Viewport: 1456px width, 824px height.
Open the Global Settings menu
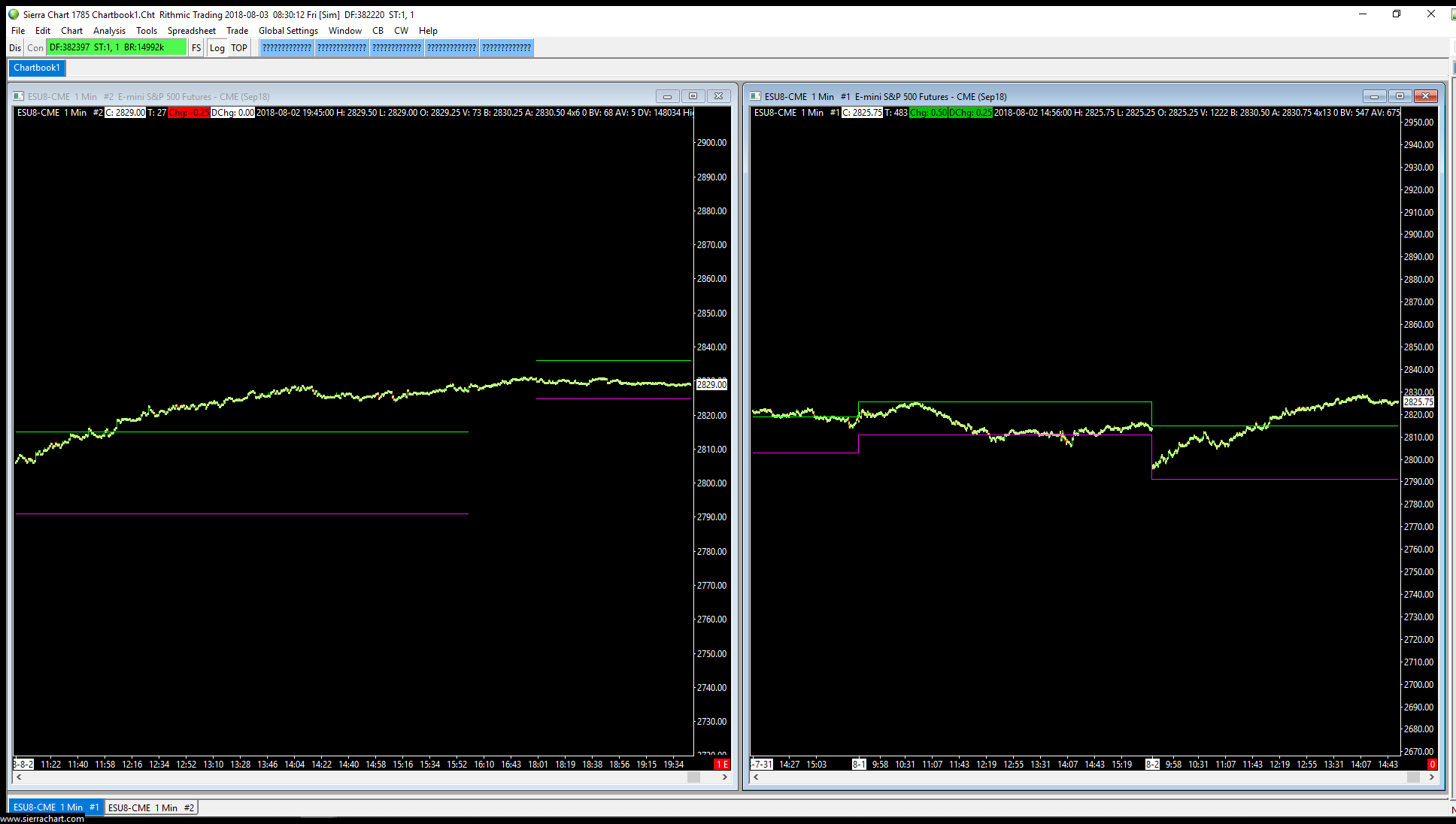pos(288,31)
